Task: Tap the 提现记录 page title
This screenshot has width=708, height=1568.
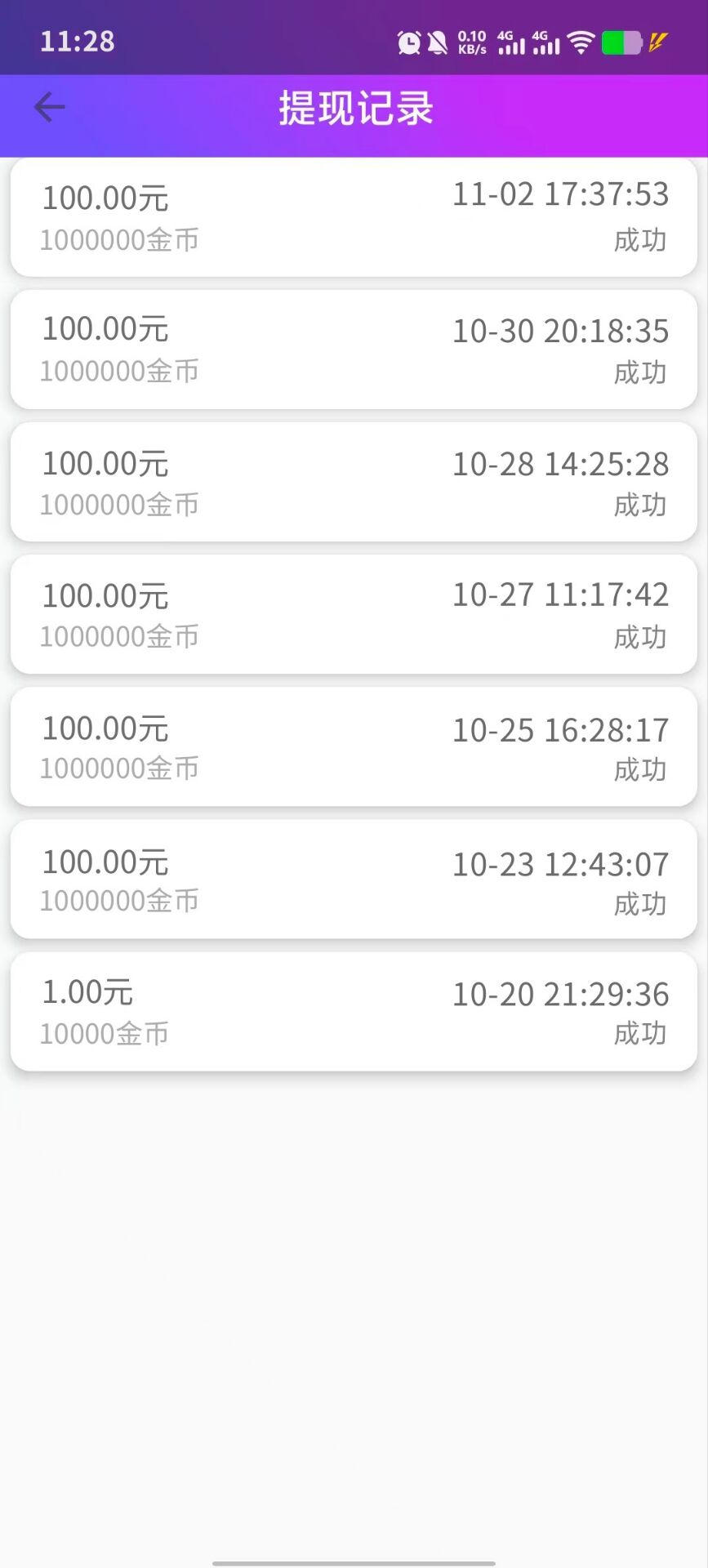Action: 355,108
